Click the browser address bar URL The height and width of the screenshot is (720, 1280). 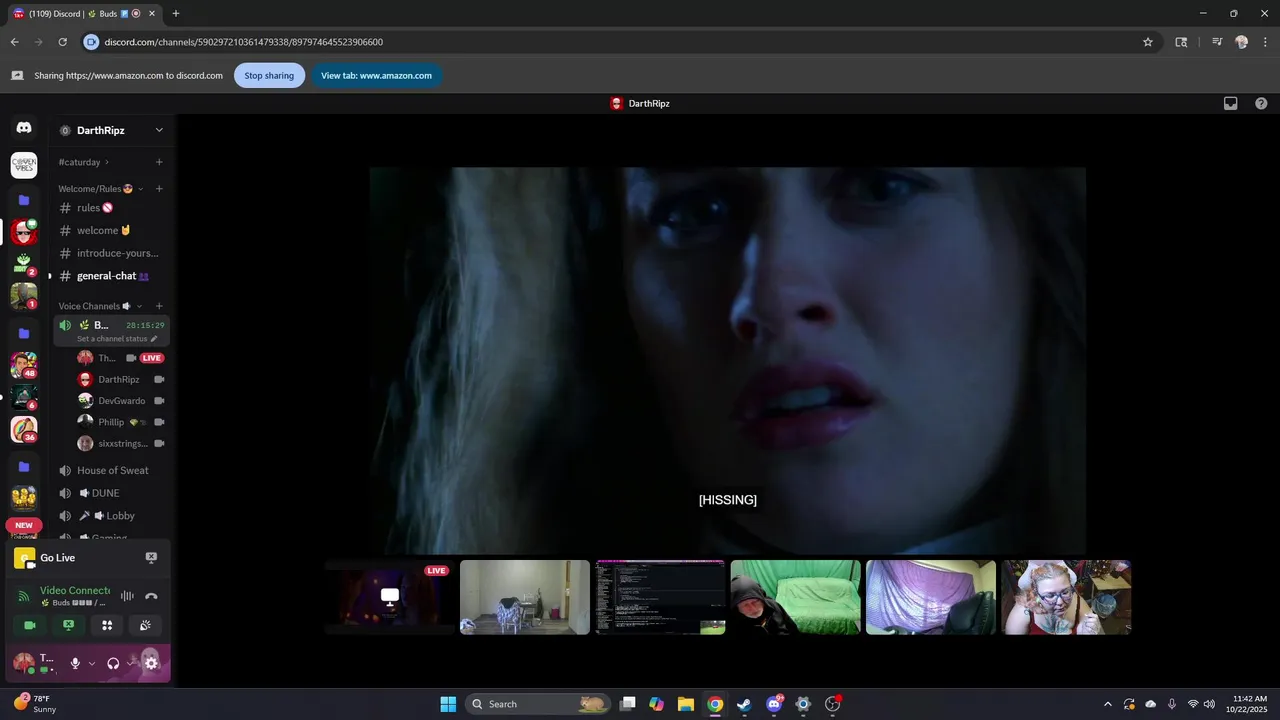[244, 42]
